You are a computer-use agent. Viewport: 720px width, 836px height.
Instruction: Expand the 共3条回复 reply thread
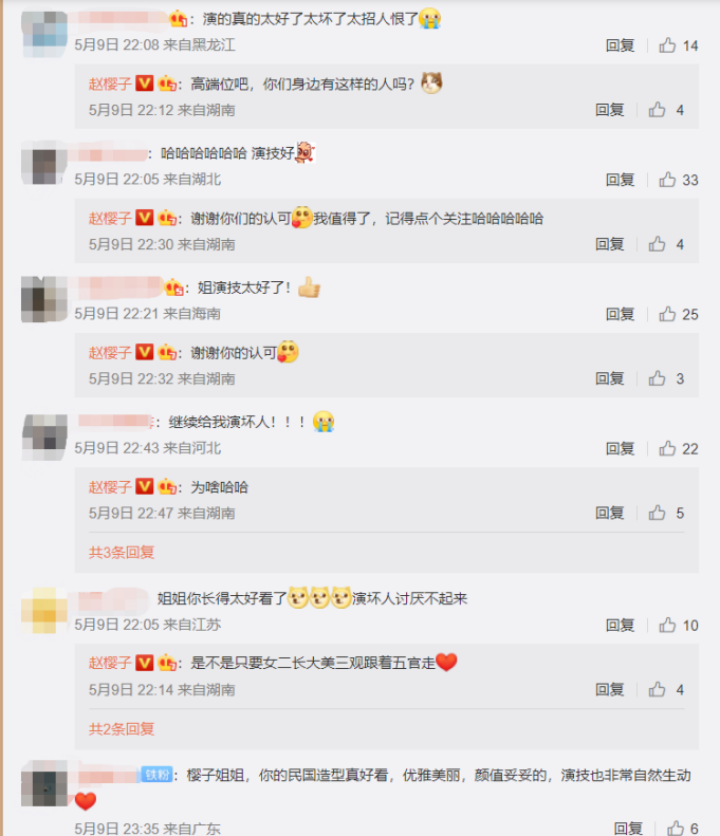click(122, 552)
